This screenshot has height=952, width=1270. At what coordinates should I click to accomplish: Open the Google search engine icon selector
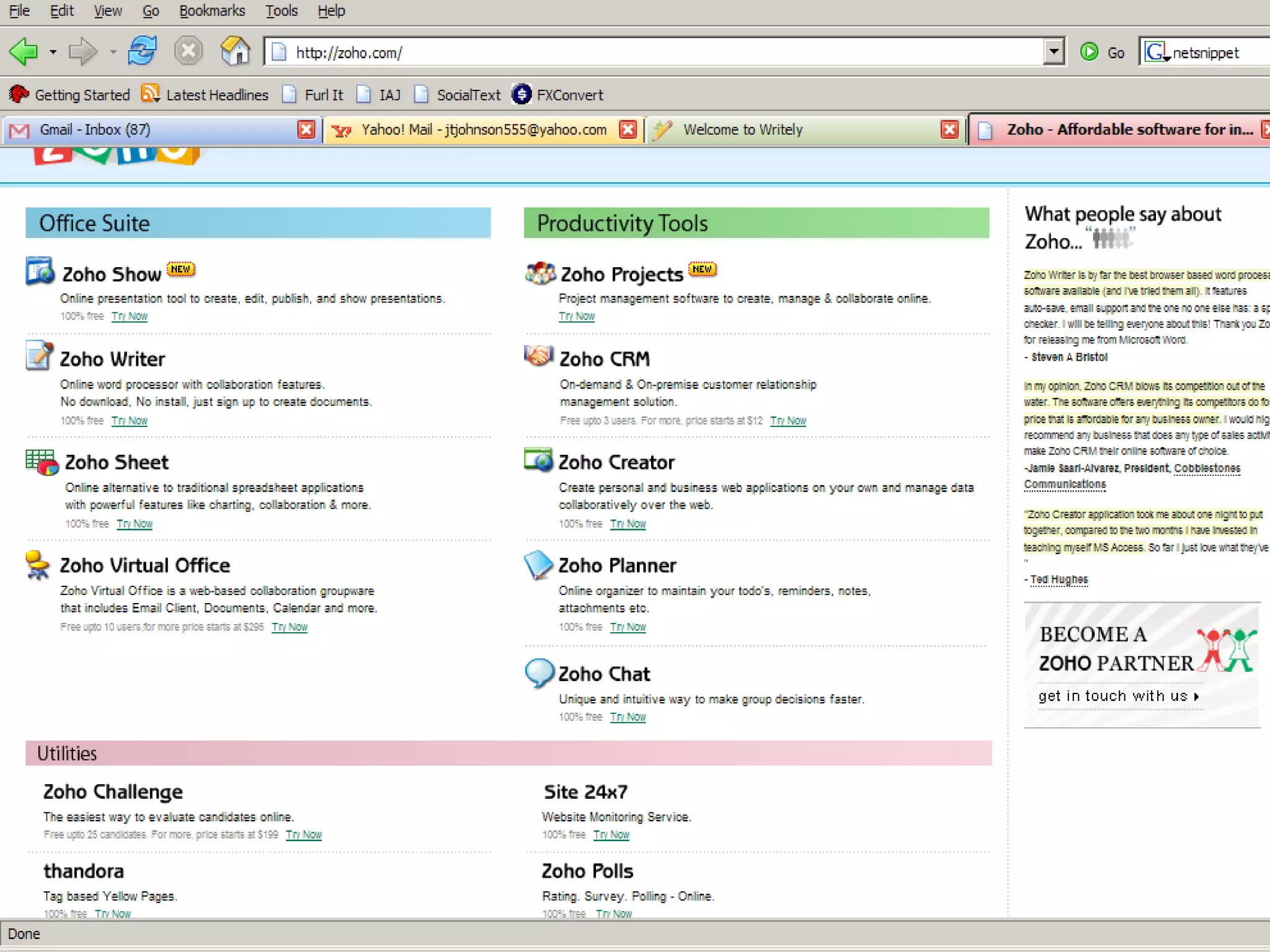click(1157, 52)
